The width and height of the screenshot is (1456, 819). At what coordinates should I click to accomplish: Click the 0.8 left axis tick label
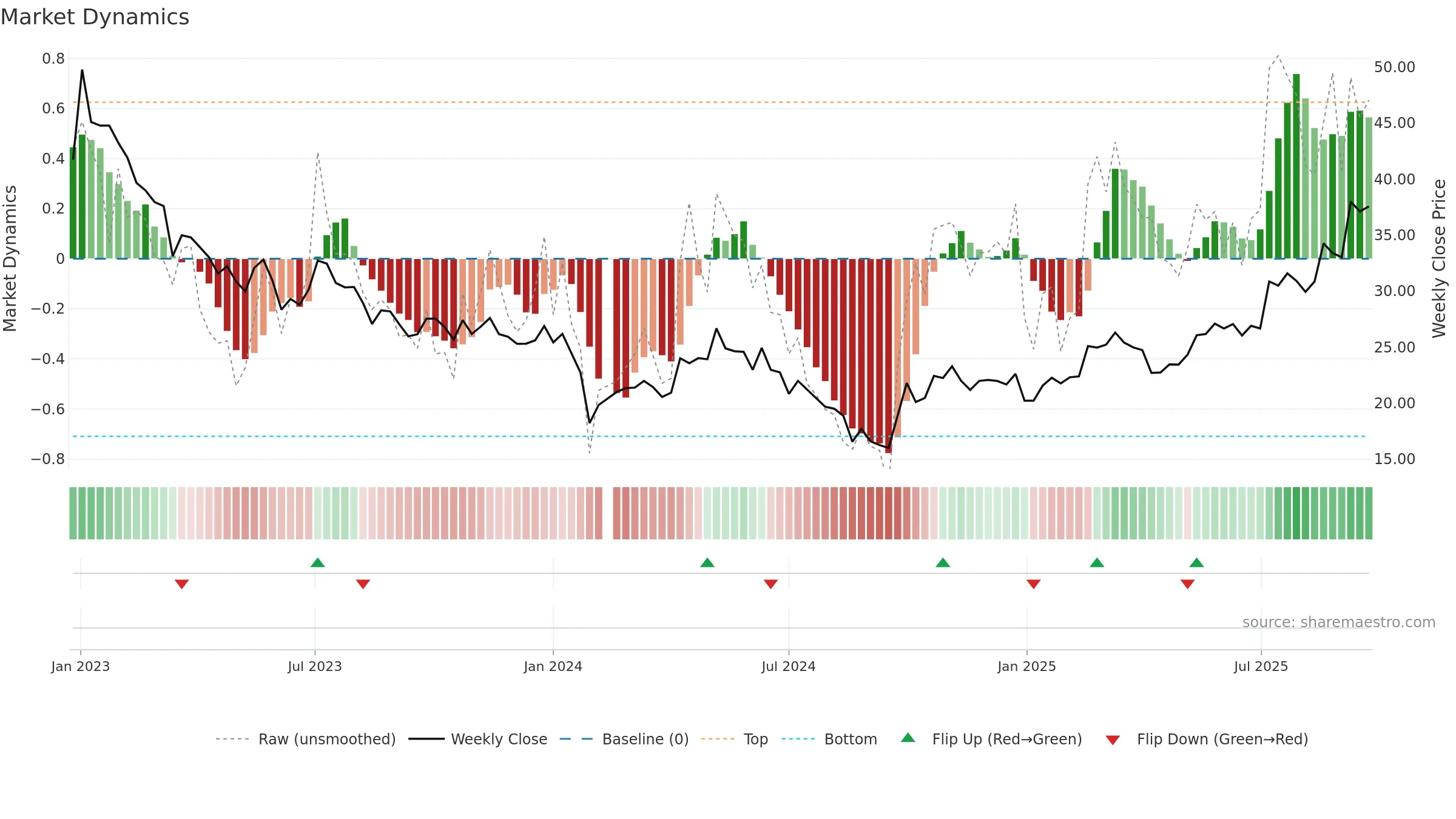click(x=53, y=59)
